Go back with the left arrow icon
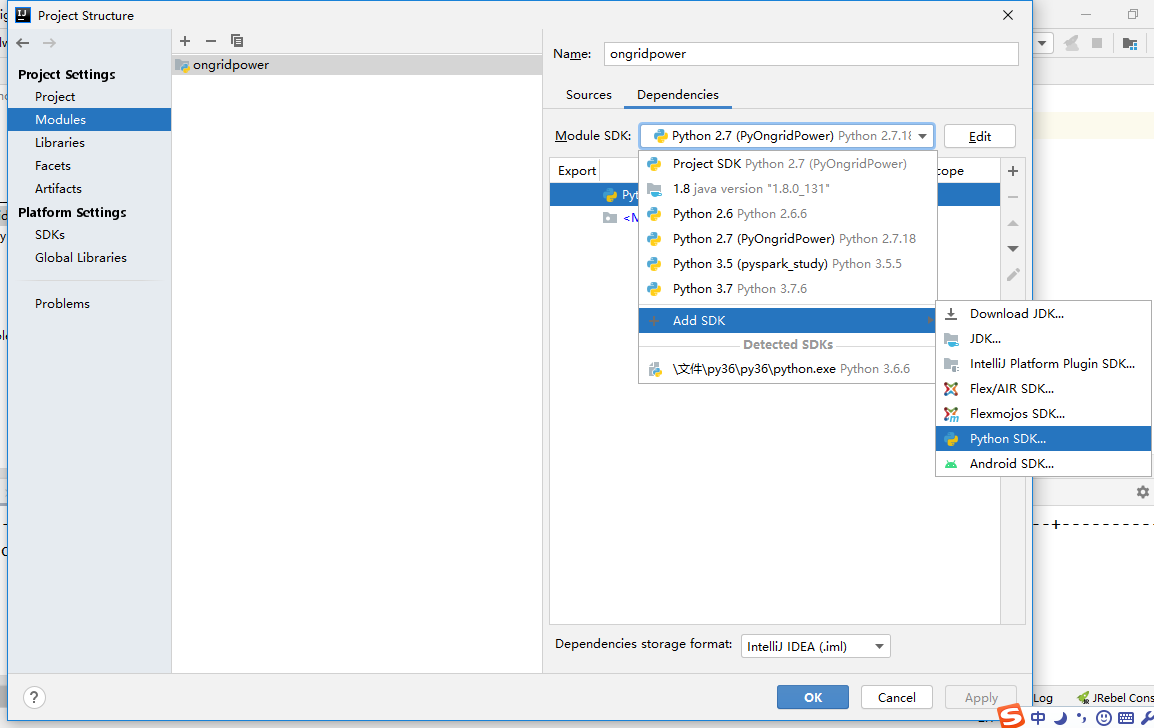The image size is (1154, 728). [23, 43]
